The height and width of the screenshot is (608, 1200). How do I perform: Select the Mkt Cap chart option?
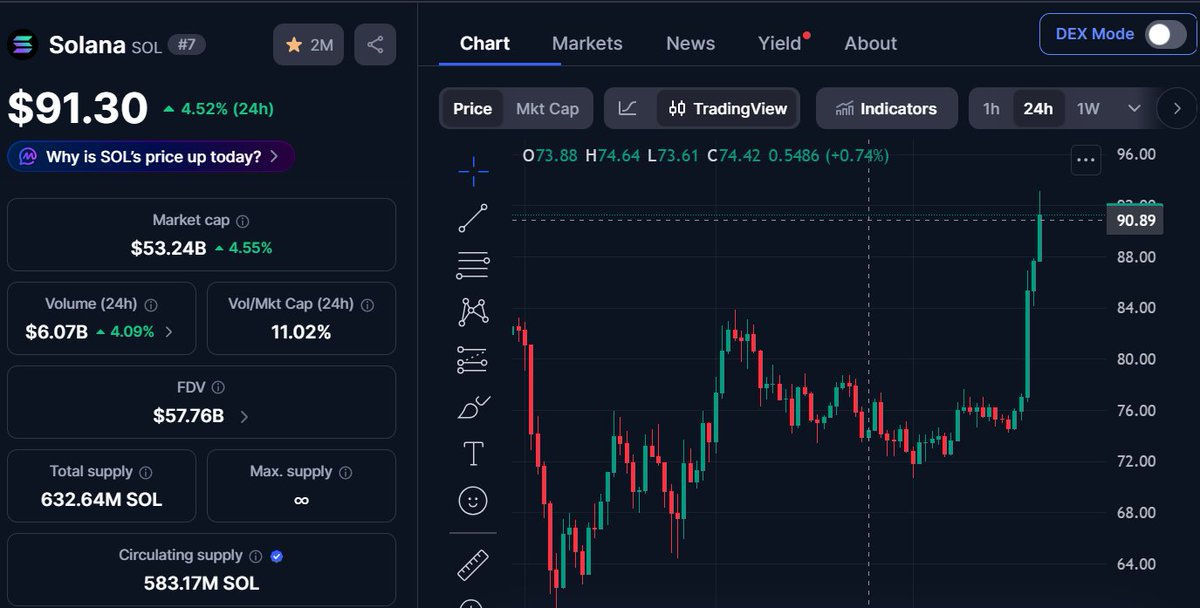547,108
